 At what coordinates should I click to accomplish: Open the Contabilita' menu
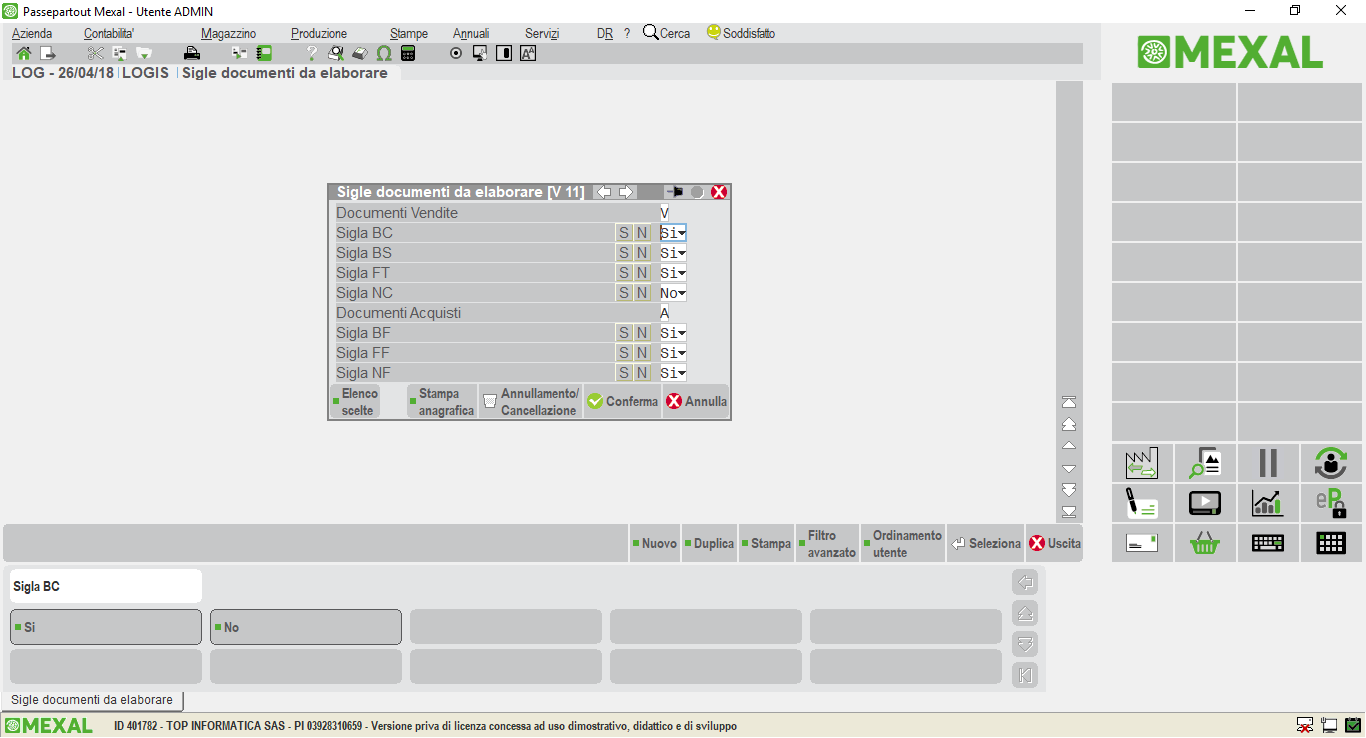click(x=109, y=33)
